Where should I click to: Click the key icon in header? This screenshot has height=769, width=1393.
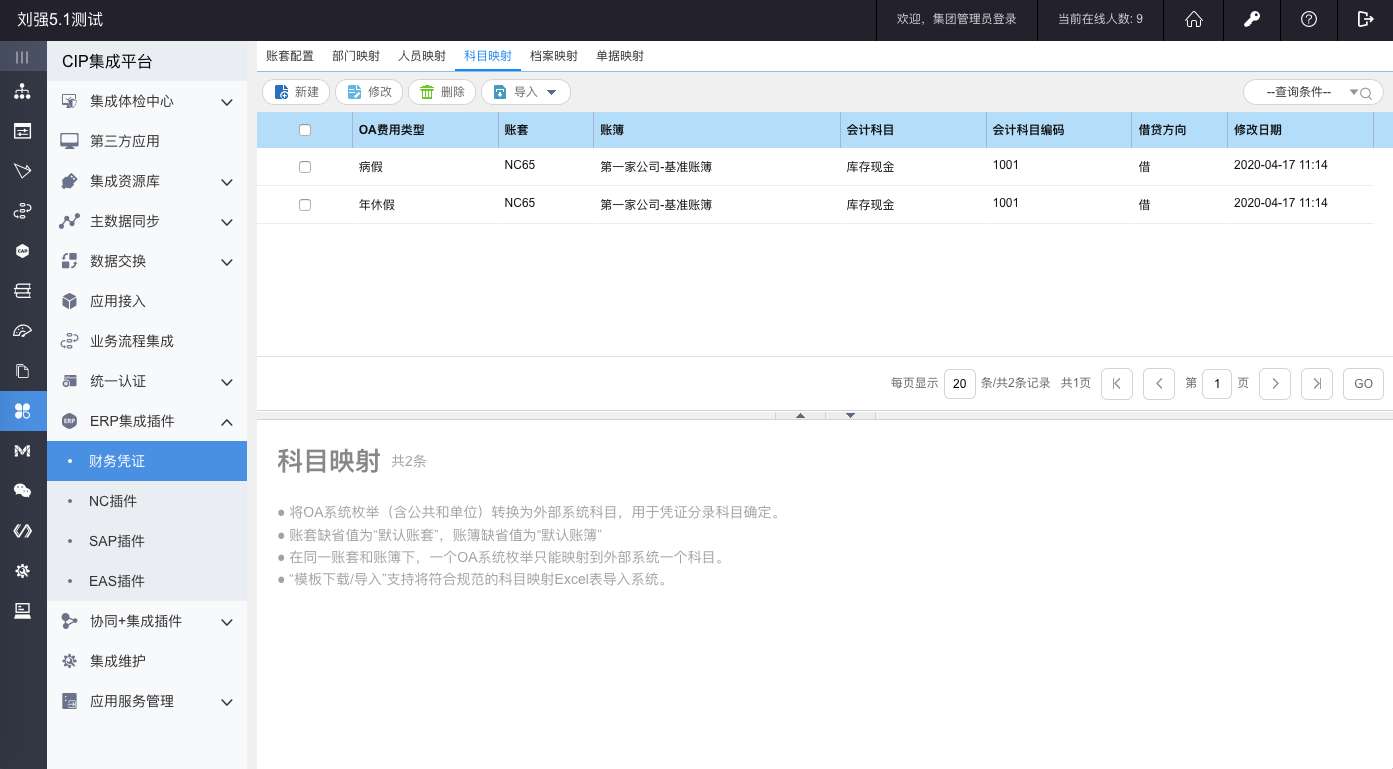[x=1251, y=19]
